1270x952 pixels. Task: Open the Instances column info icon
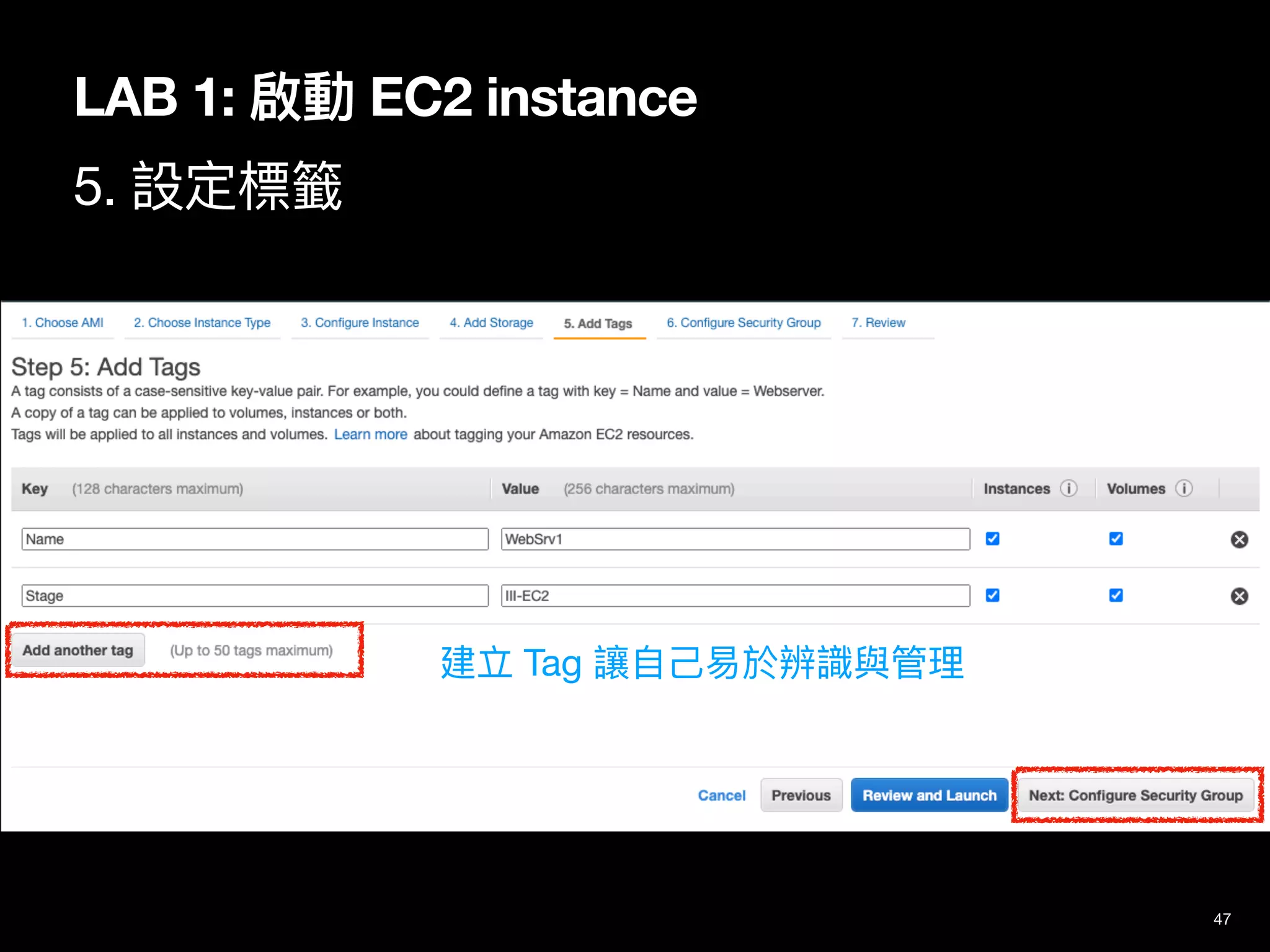1068,488
